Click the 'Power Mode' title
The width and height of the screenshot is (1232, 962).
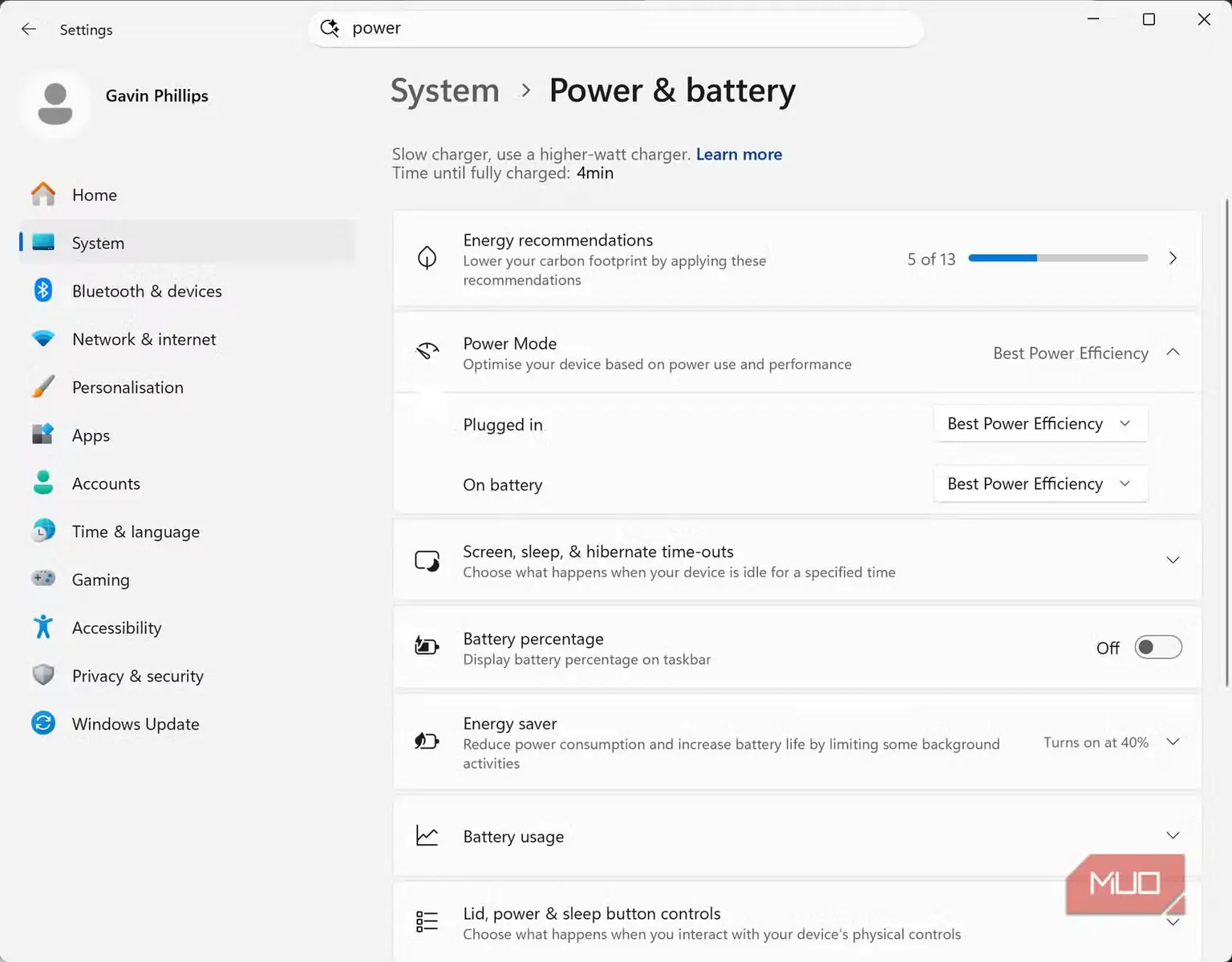[x=510, y=343]
